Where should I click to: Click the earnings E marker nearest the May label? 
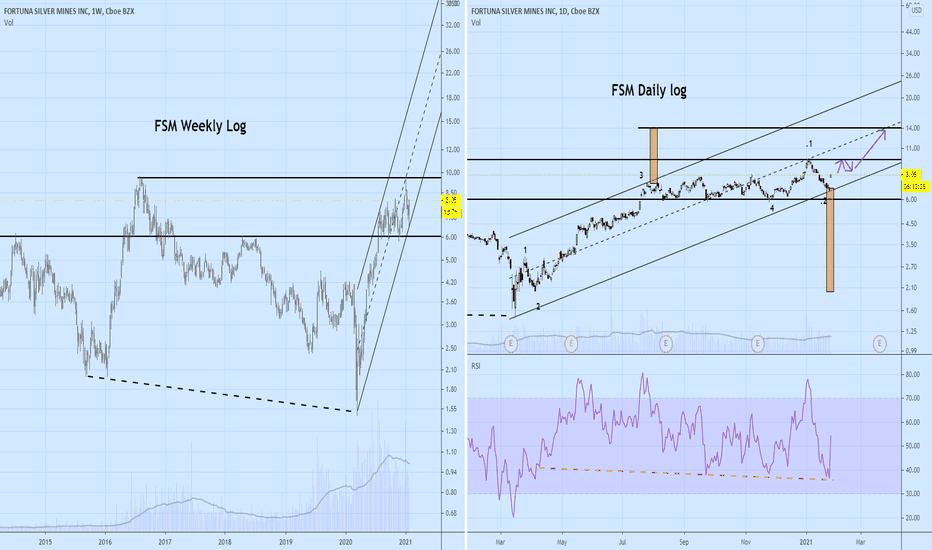pos(571,343)
